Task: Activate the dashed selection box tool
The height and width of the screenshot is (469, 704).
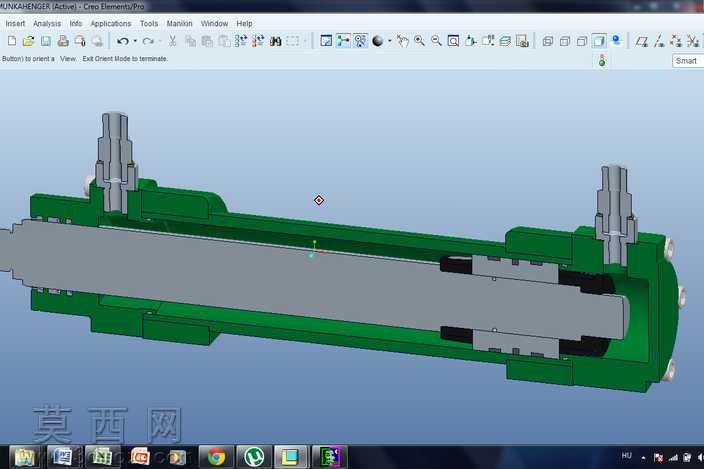Action: pos(292,41)
